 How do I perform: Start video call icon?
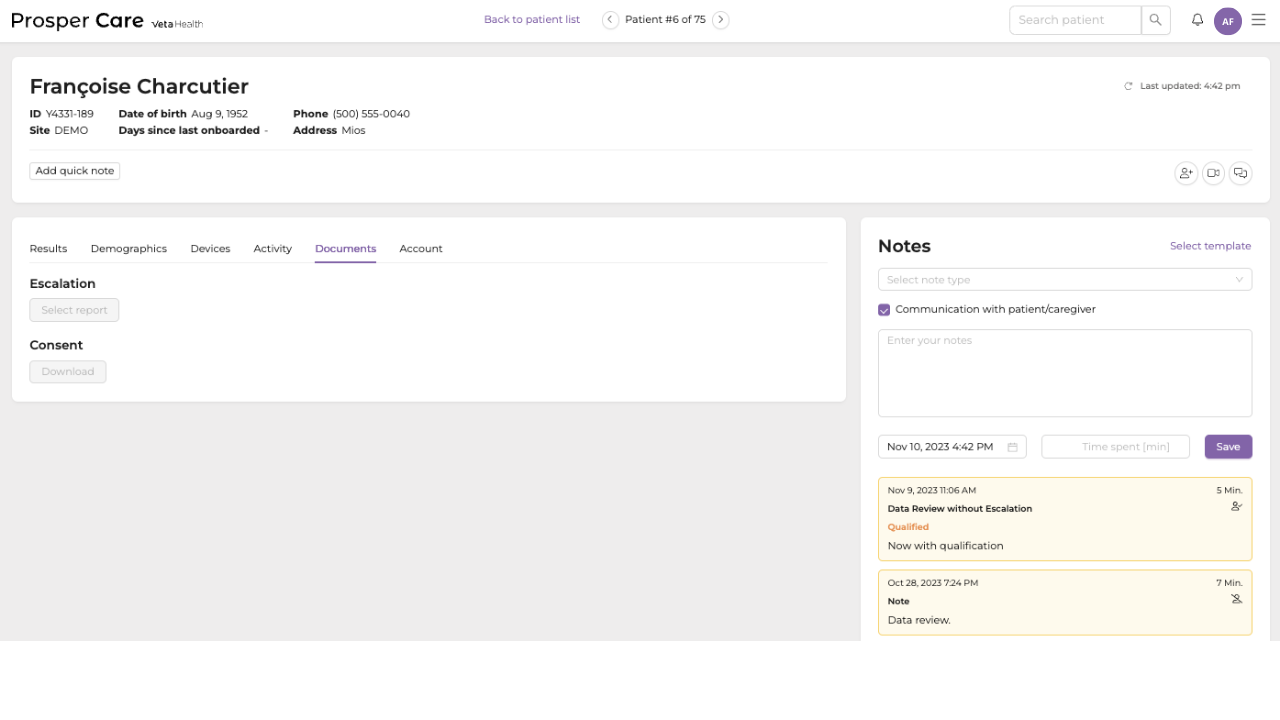pyautogui.click(x=1213, y=173)
